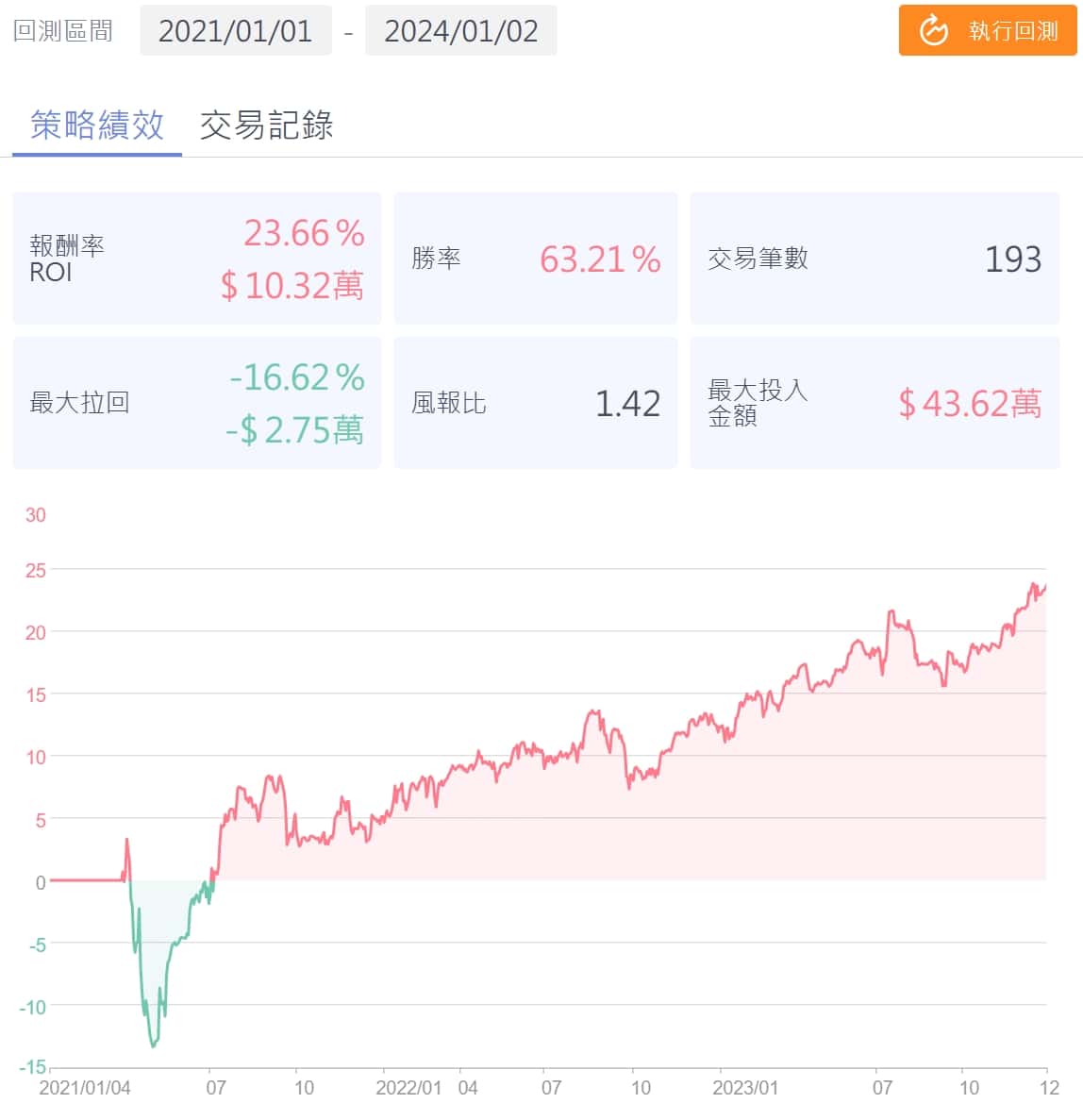
Task: Open the end date 2024/01/02 field
Action: 460,31
